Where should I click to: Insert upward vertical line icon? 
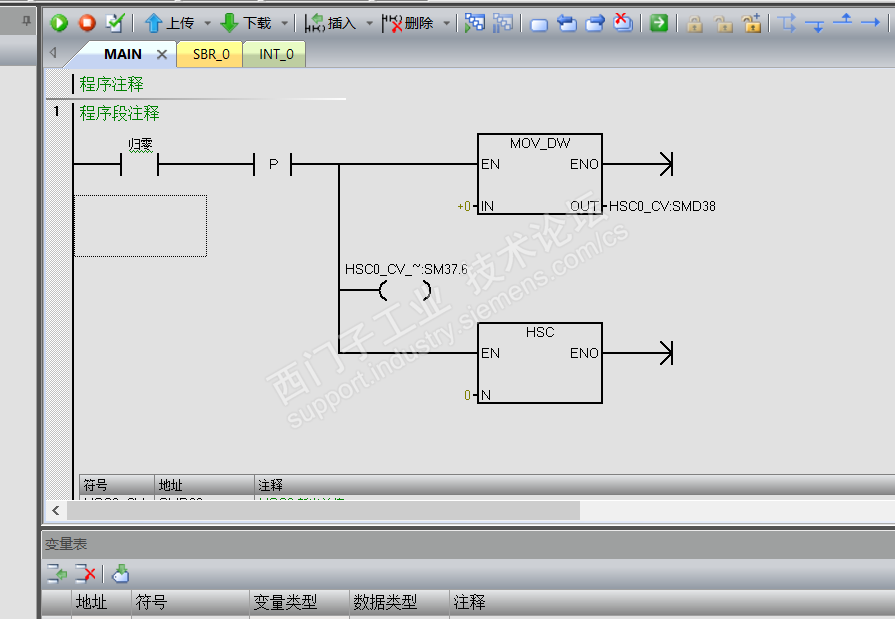click(x=842, y=20)
